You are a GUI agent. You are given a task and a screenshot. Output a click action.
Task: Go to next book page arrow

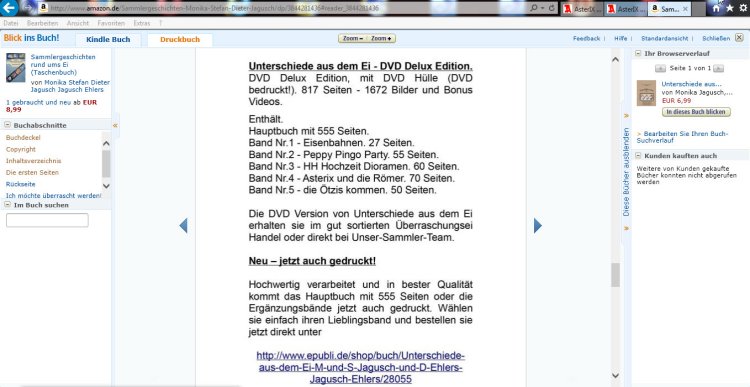click(538, 225)
